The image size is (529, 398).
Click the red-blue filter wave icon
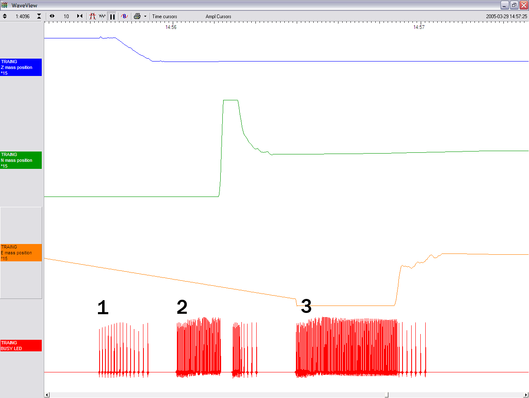point(124,16)
